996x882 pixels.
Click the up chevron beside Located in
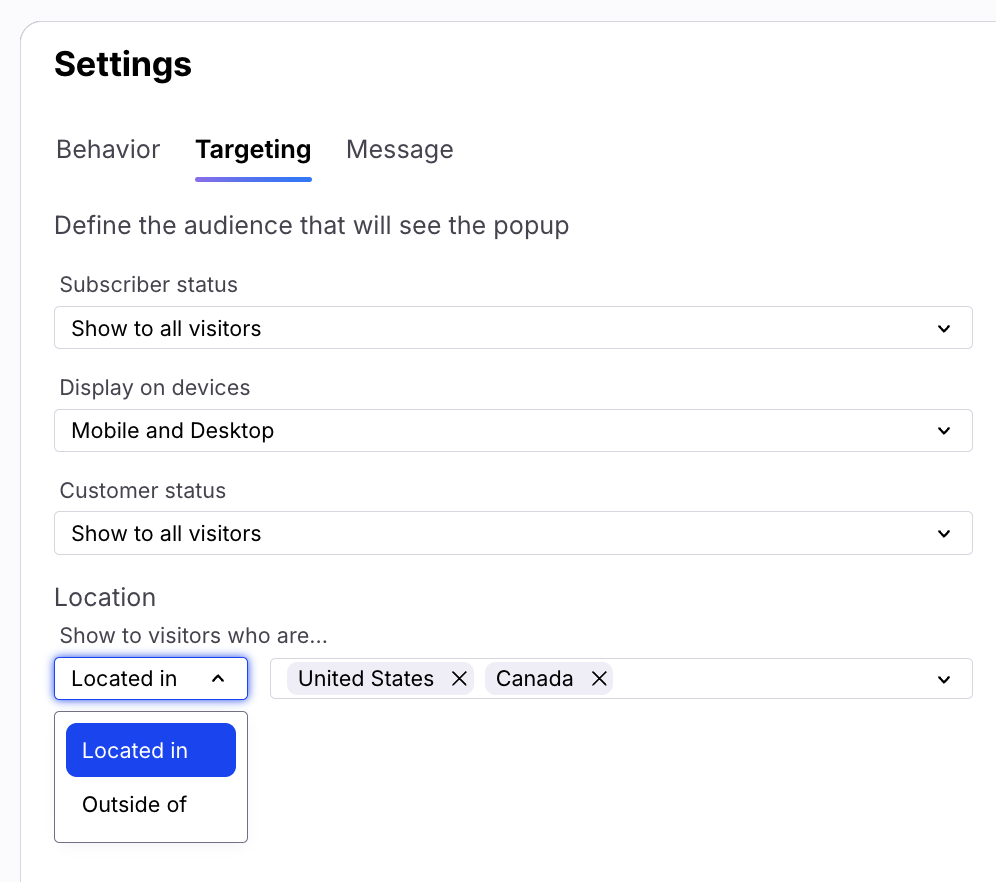tap(218, 679)
